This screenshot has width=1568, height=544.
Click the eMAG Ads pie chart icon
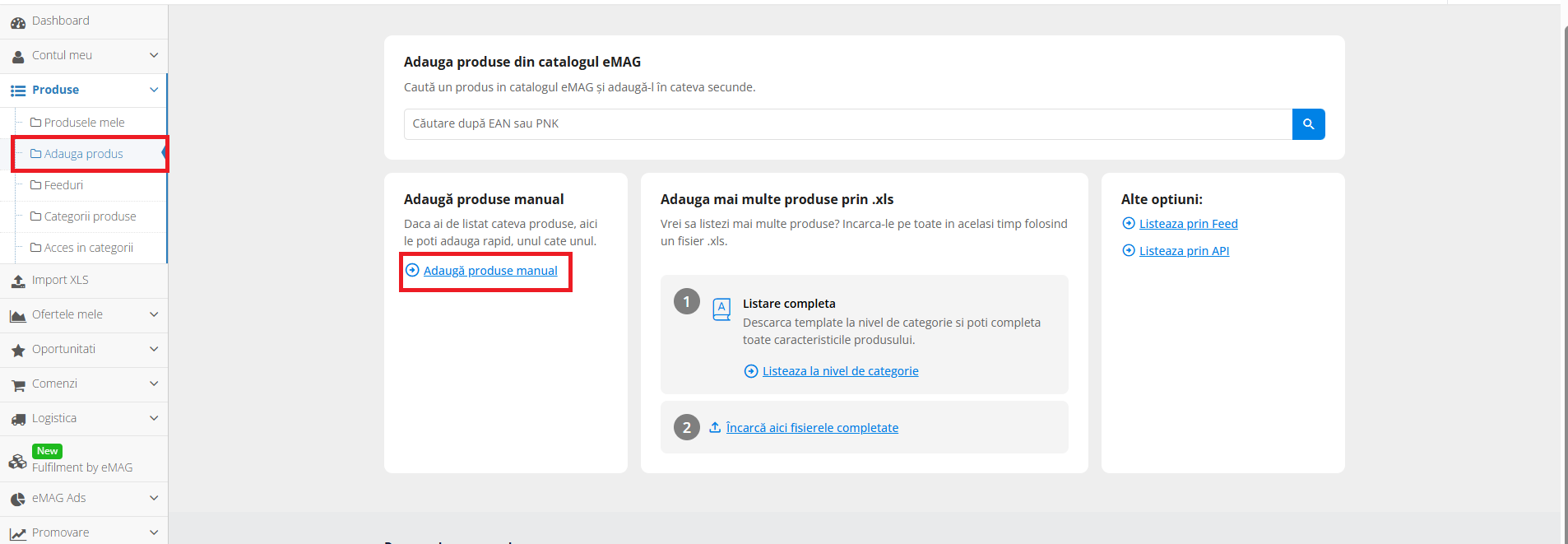pos(18,499)
